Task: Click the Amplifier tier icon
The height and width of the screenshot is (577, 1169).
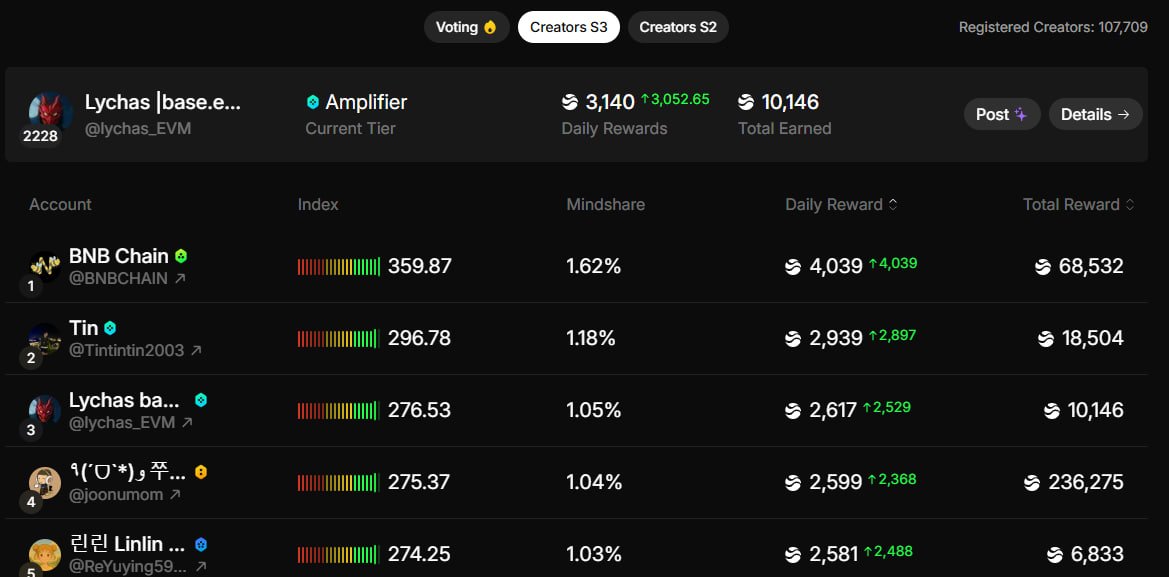Action: (x=313, y=102)
